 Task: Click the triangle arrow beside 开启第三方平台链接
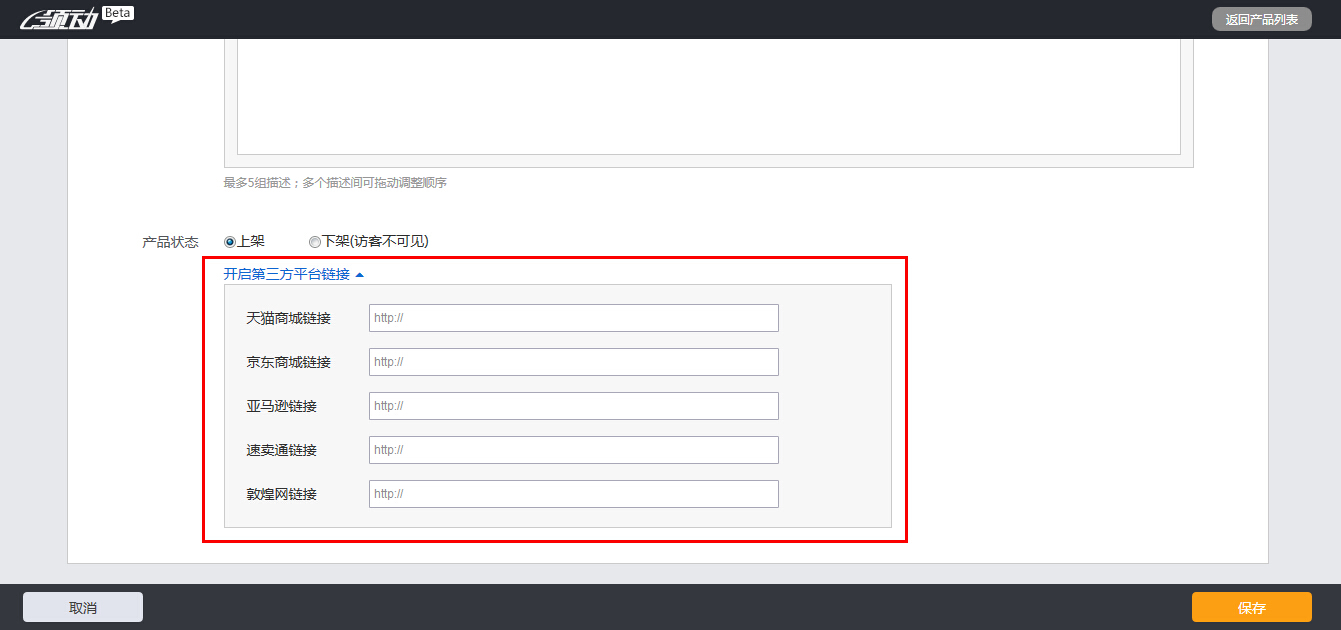(x=360, y=274)
